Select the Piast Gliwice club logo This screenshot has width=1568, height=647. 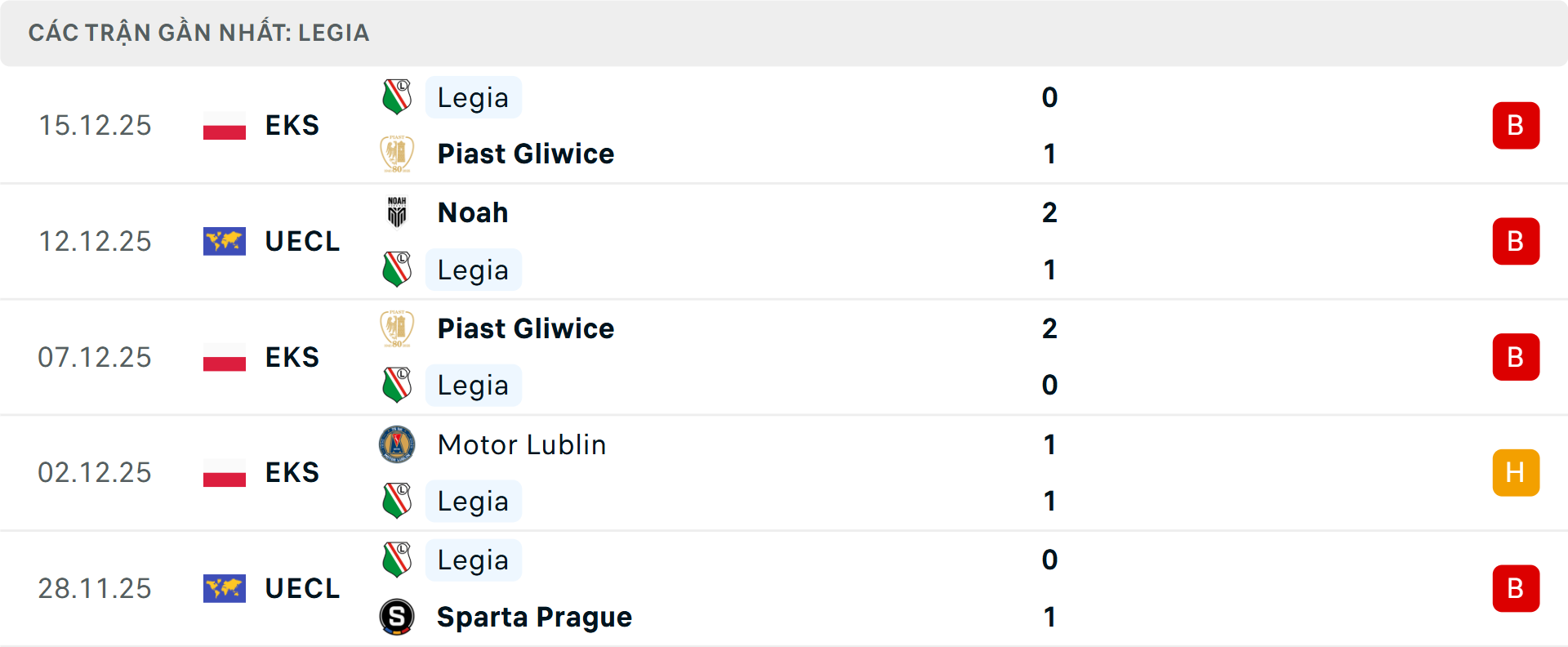(398, 154)
